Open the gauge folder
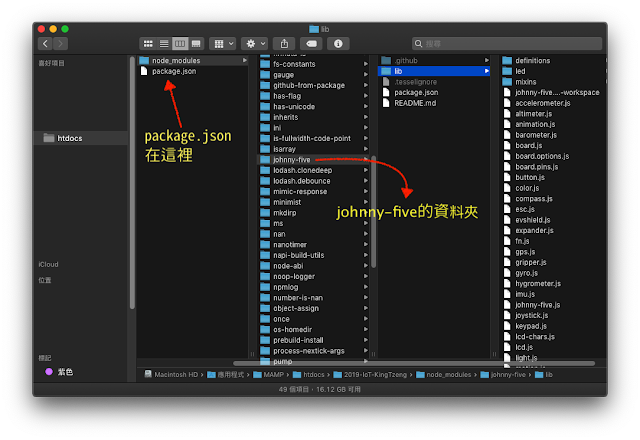 (x=314, y=75)
